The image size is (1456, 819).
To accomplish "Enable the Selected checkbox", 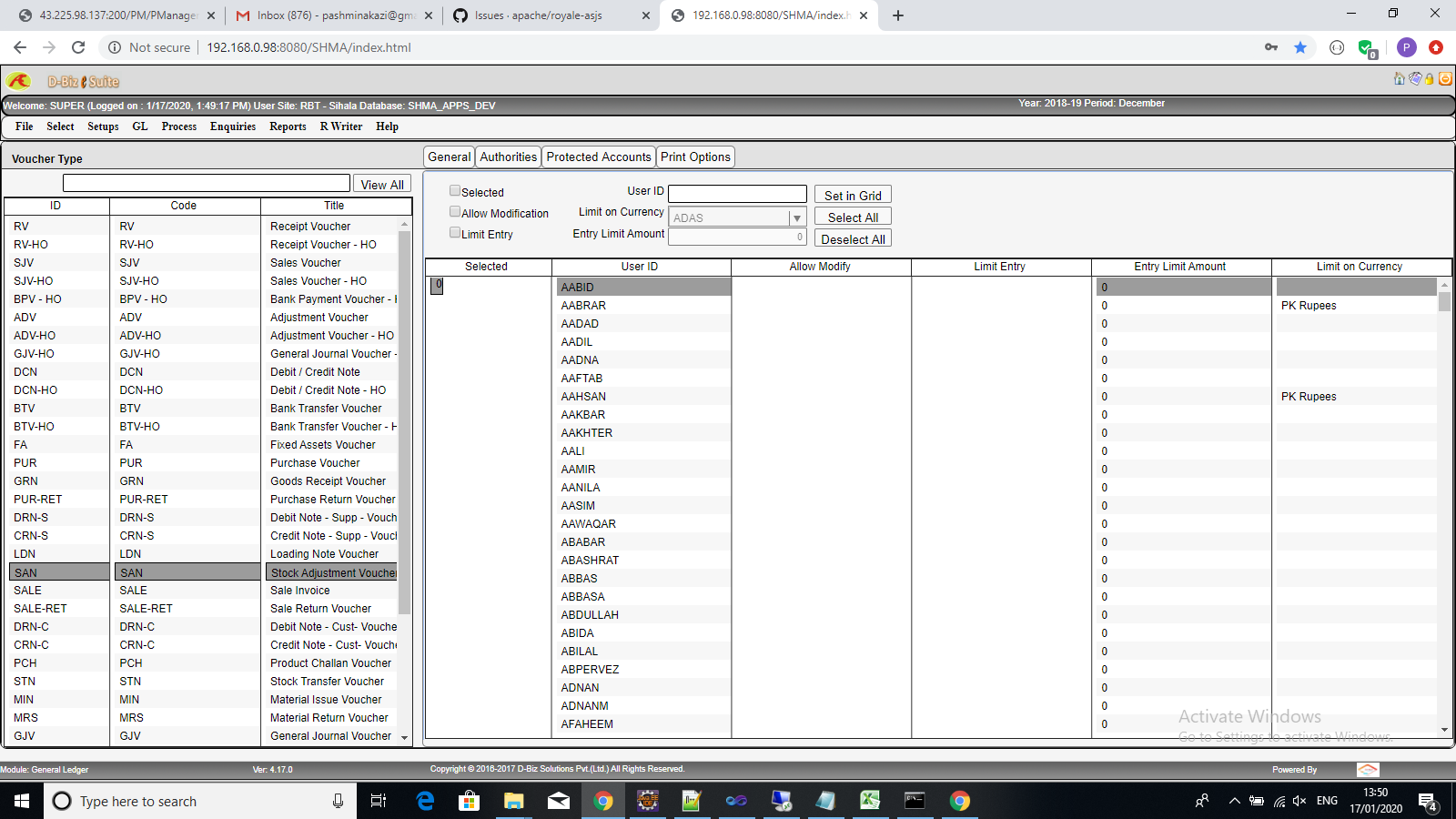I will pos(455,190).
